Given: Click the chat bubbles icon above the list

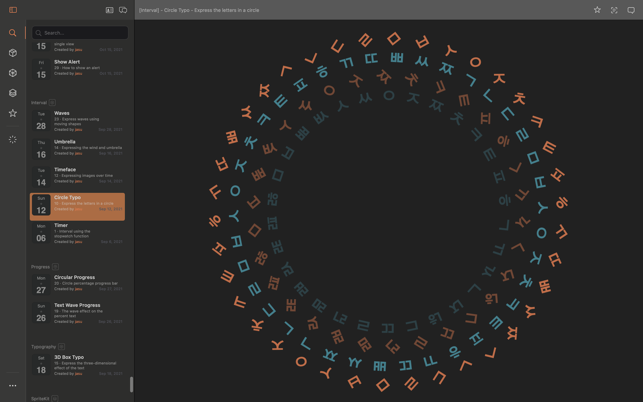Looking at the screenshot, I should point(123,10).
